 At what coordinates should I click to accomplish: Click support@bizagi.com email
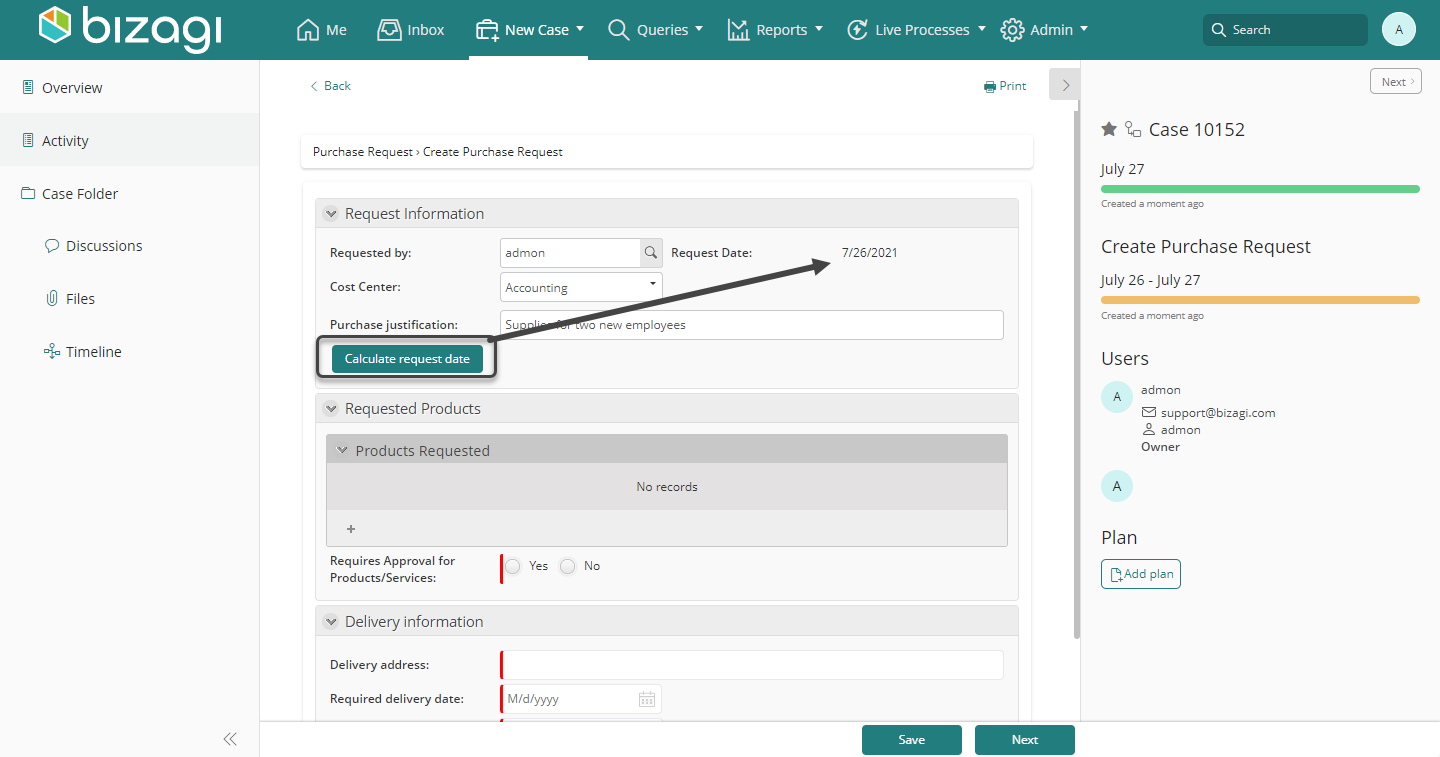(1218, 412)
